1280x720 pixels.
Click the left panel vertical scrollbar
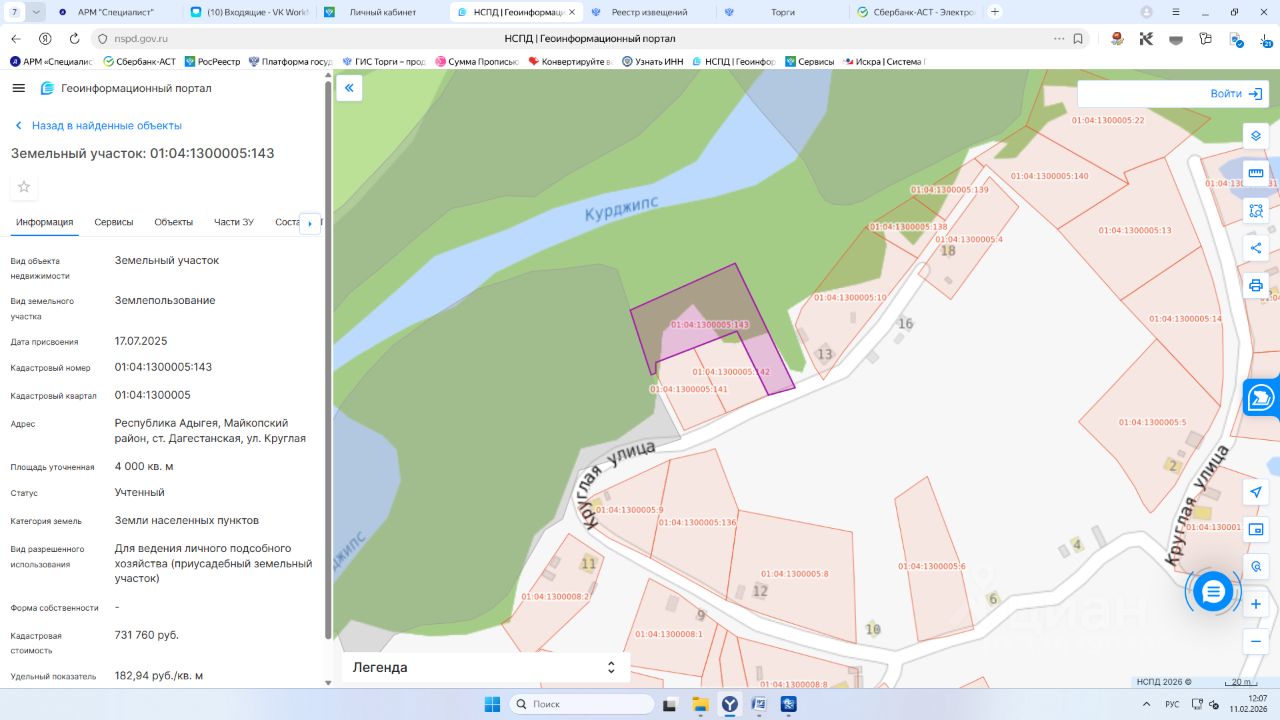(327, 360)
